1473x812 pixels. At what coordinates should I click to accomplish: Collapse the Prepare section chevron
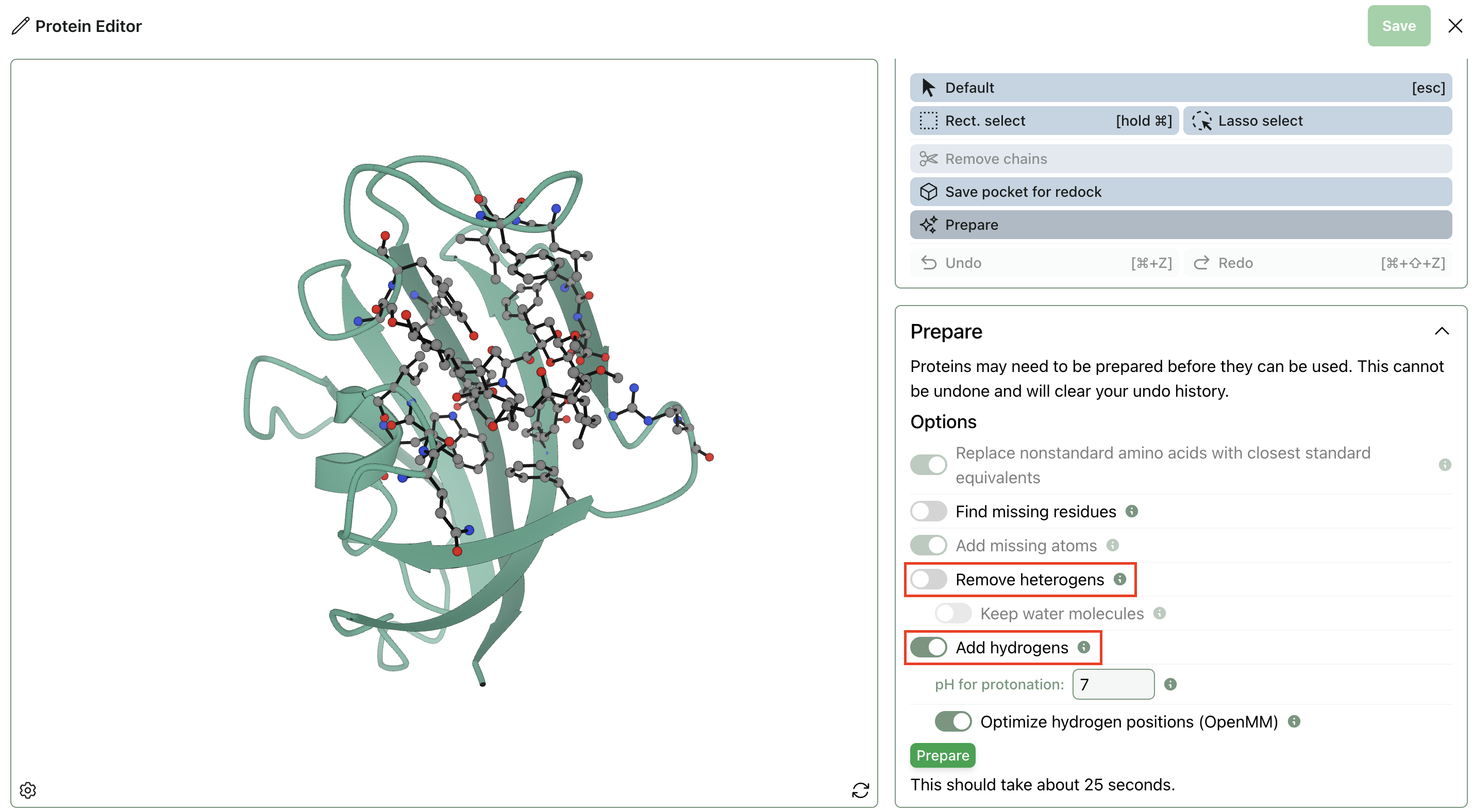point(1442,331)
